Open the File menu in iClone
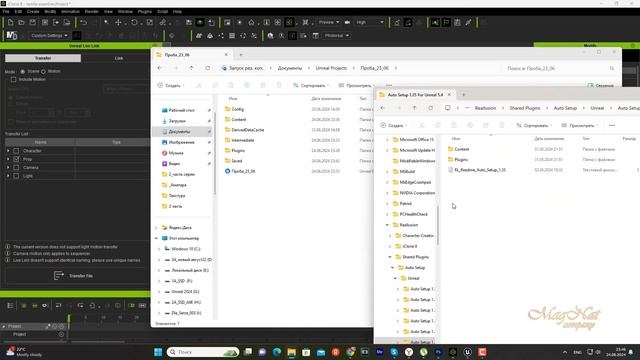Viewport: 640px width, 360px height. [x=6, y=11]
